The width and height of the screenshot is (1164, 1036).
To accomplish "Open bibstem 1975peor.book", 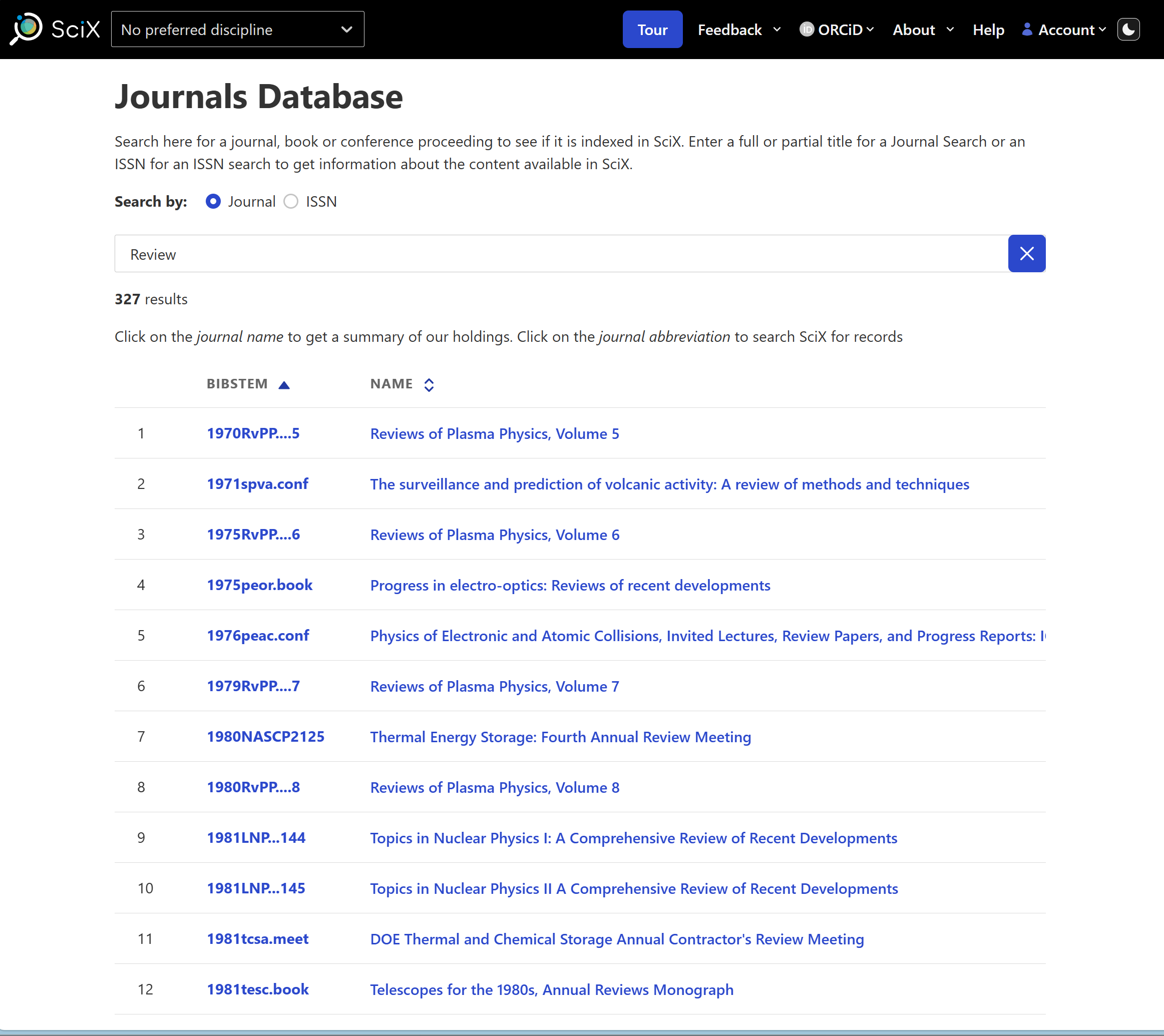I will [x=260, y=585].
